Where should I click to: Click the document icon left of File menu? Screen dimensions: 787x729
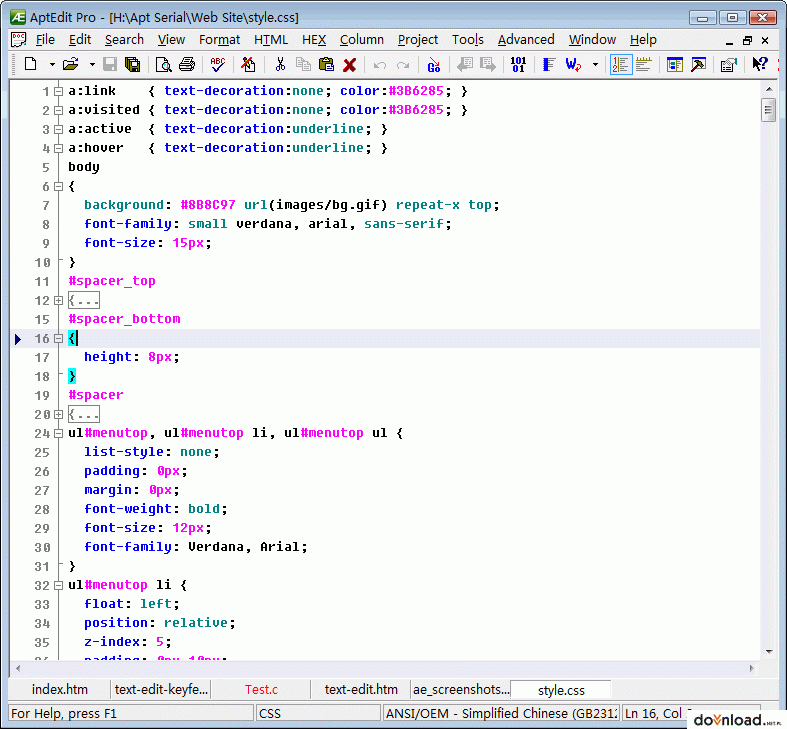coord(19,40)
